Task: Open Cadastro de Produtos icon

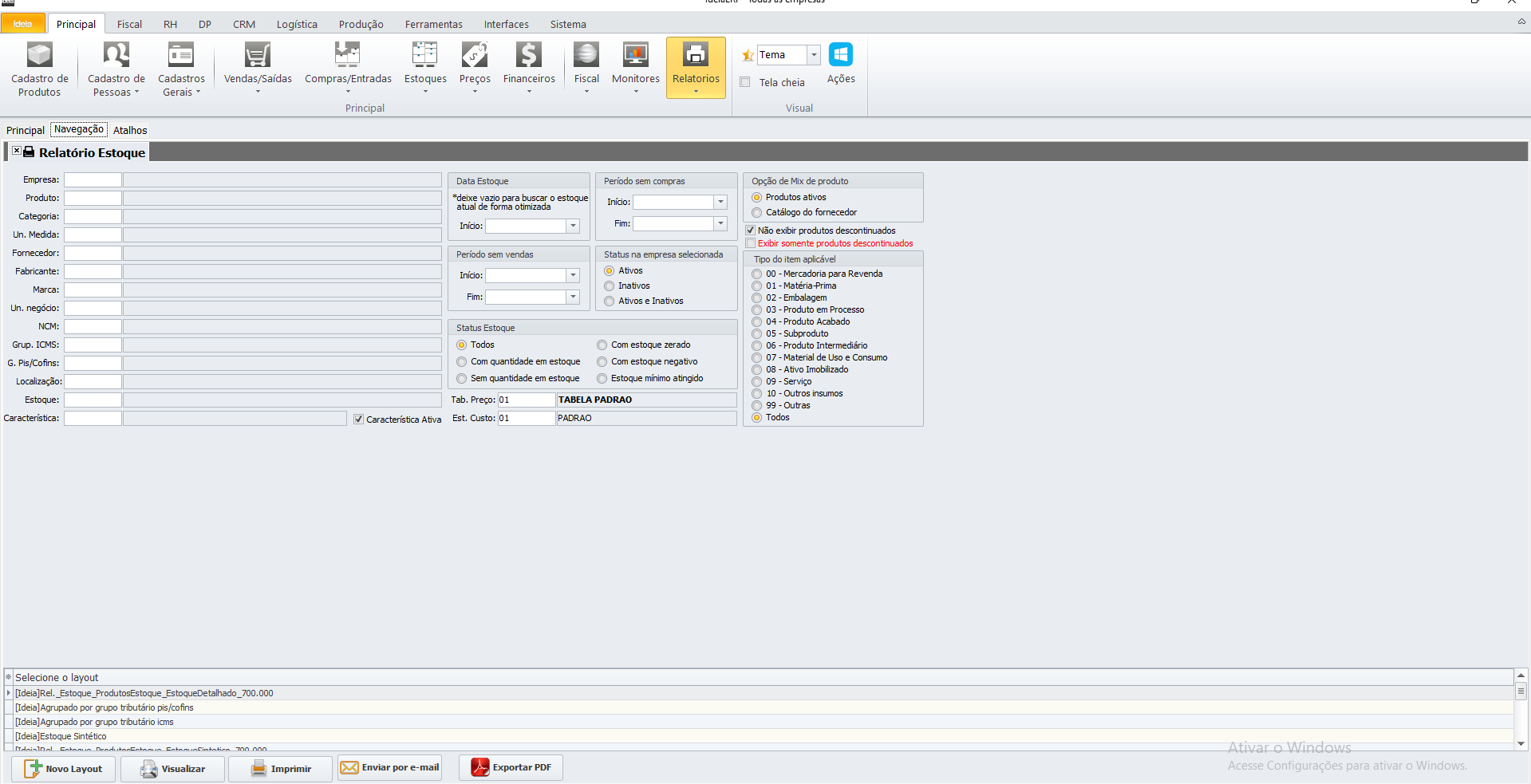Action: click(39, 56)
